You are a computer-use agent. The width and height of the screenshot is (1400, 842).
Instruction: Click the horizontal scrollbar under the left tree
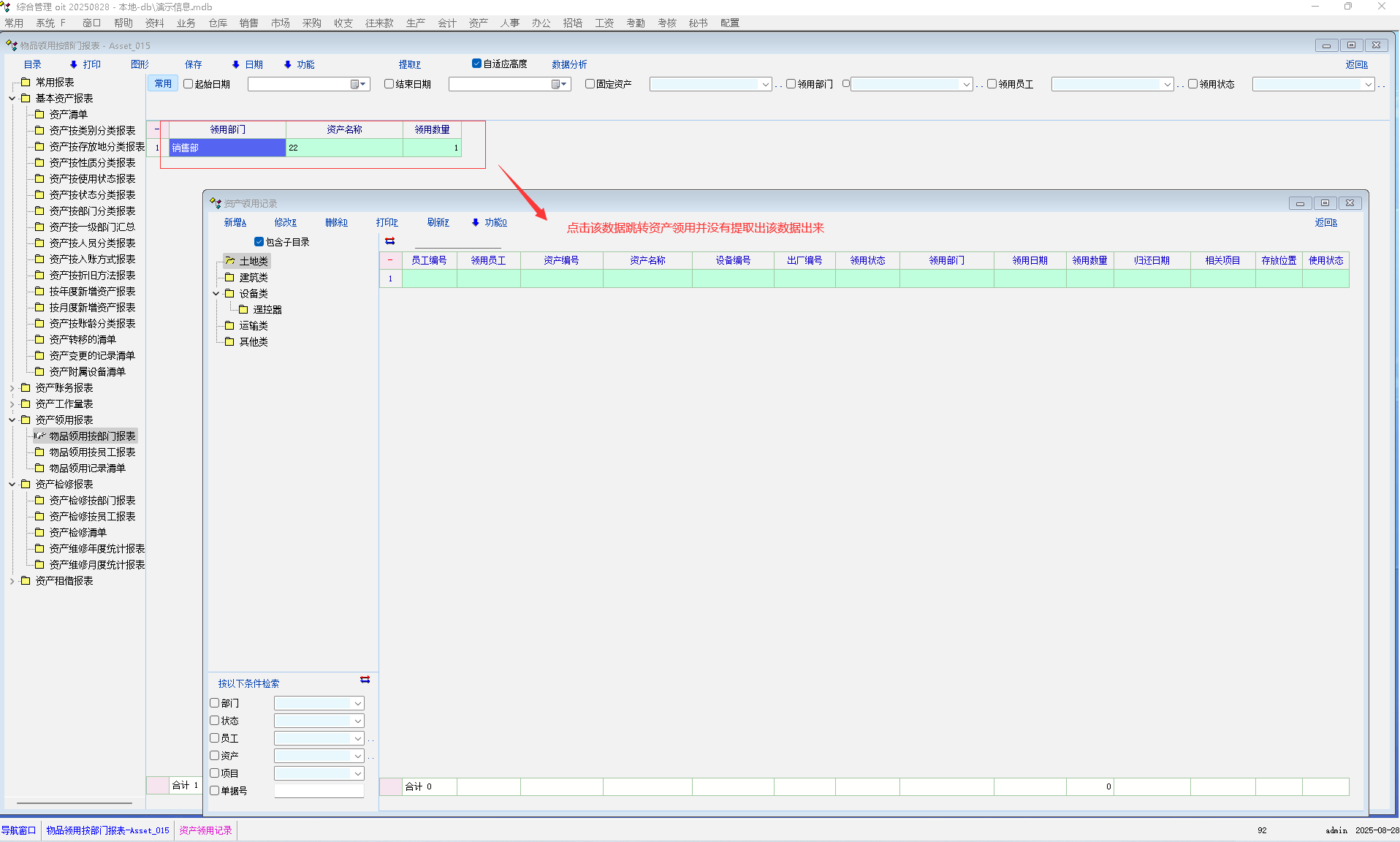[75, 803]
